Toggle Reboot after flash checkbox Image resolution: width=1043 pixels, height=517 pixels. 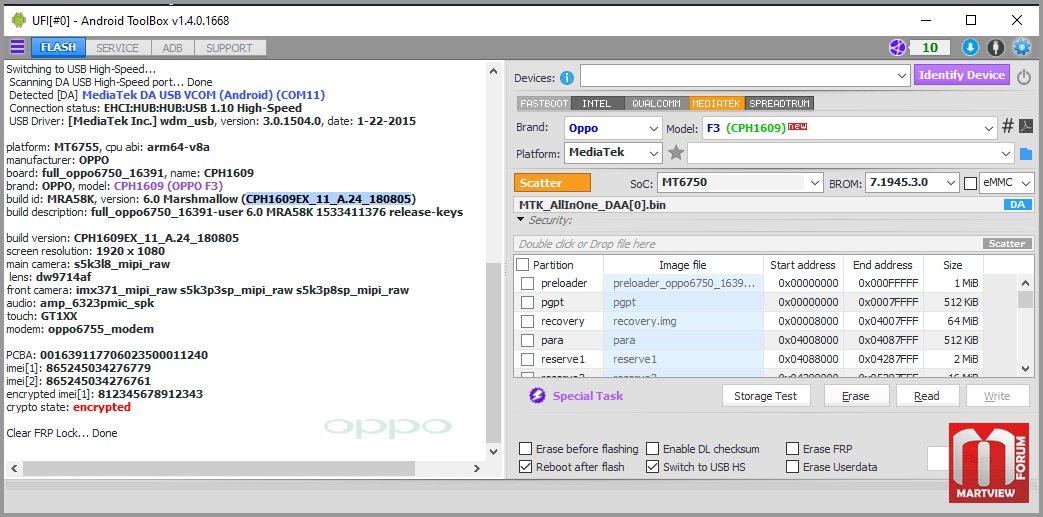click(525, 466)
